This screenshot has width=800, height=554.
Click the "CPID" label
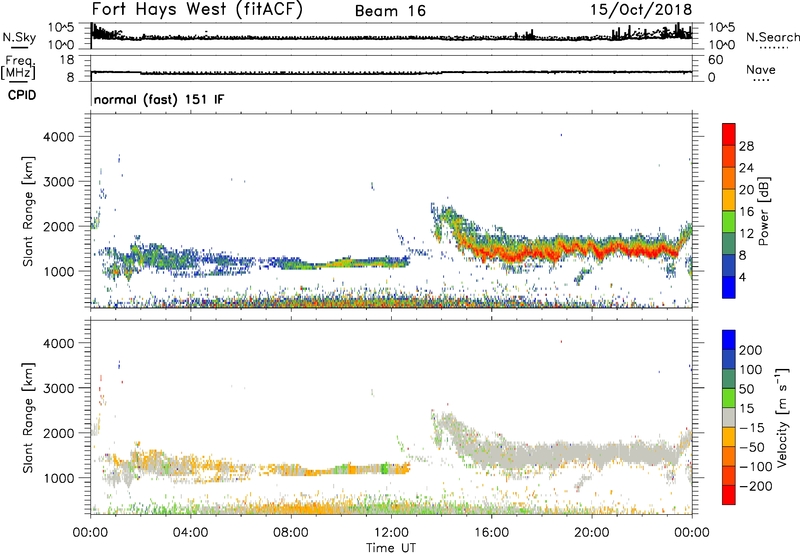(x=22, y=95)
